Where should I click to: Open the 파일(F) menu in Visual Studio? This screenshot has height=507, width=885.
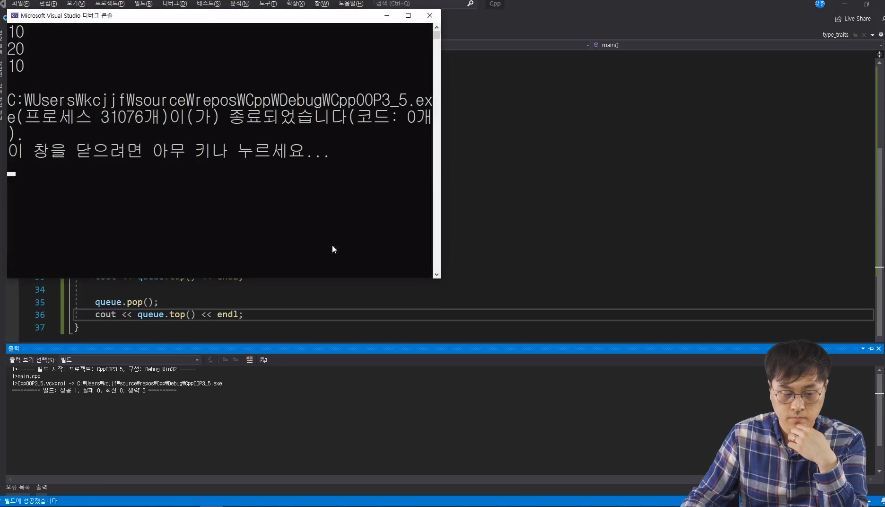pyautogui.click(x=20, y=3)
